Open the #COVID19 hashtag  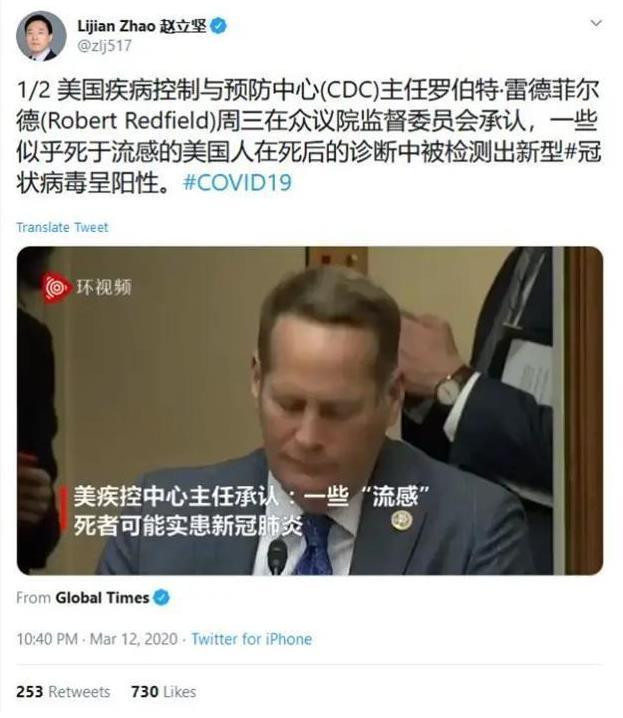point(237,182)
